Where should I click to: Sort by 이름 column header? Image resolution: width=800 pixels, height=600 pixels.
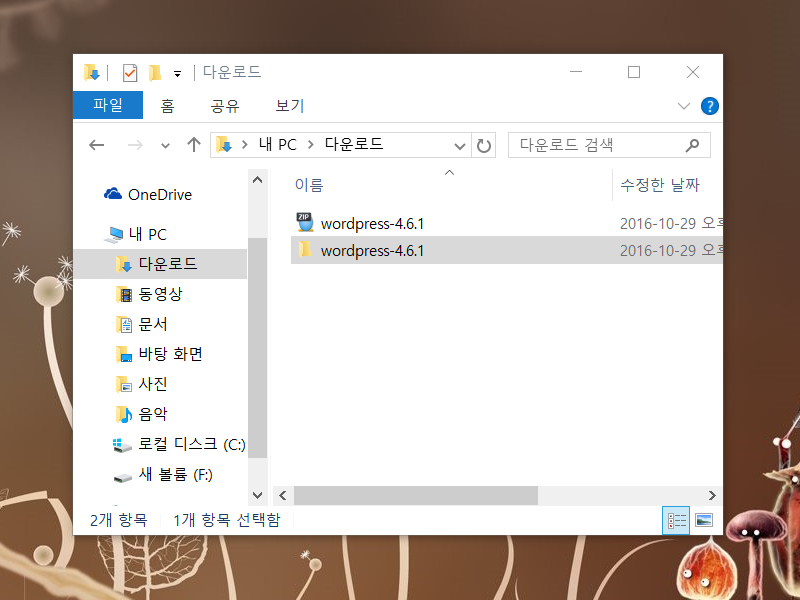[309, 185]
